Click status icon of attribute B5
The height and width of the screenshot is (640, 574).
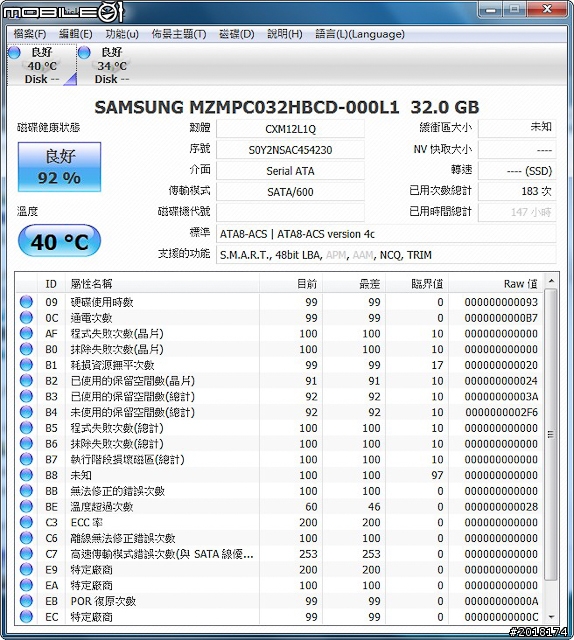coord(26,428)
